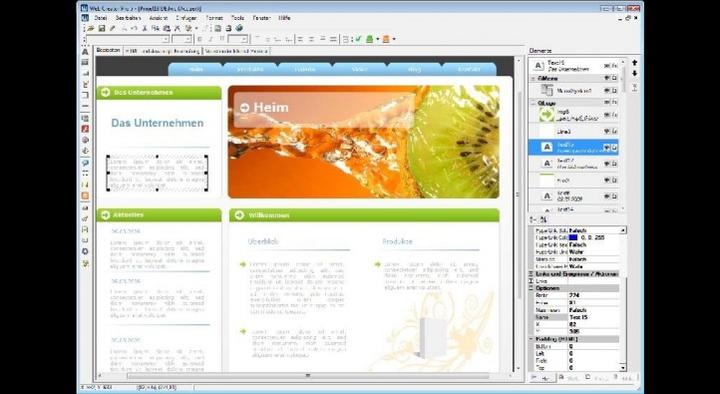Select the 'Das Unternehmen' large blue heading
Screen dimensions: 720x394
(158, 123)
